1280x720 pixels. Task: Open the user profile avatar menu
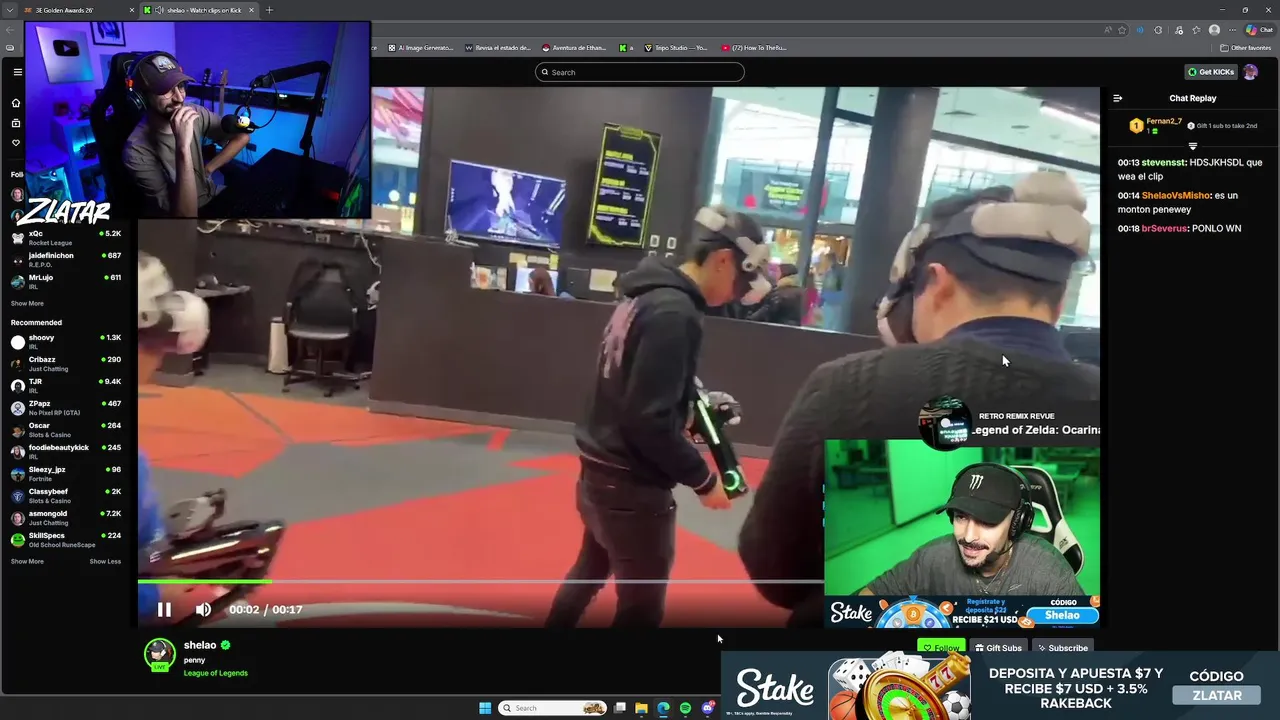[1250, 72]
